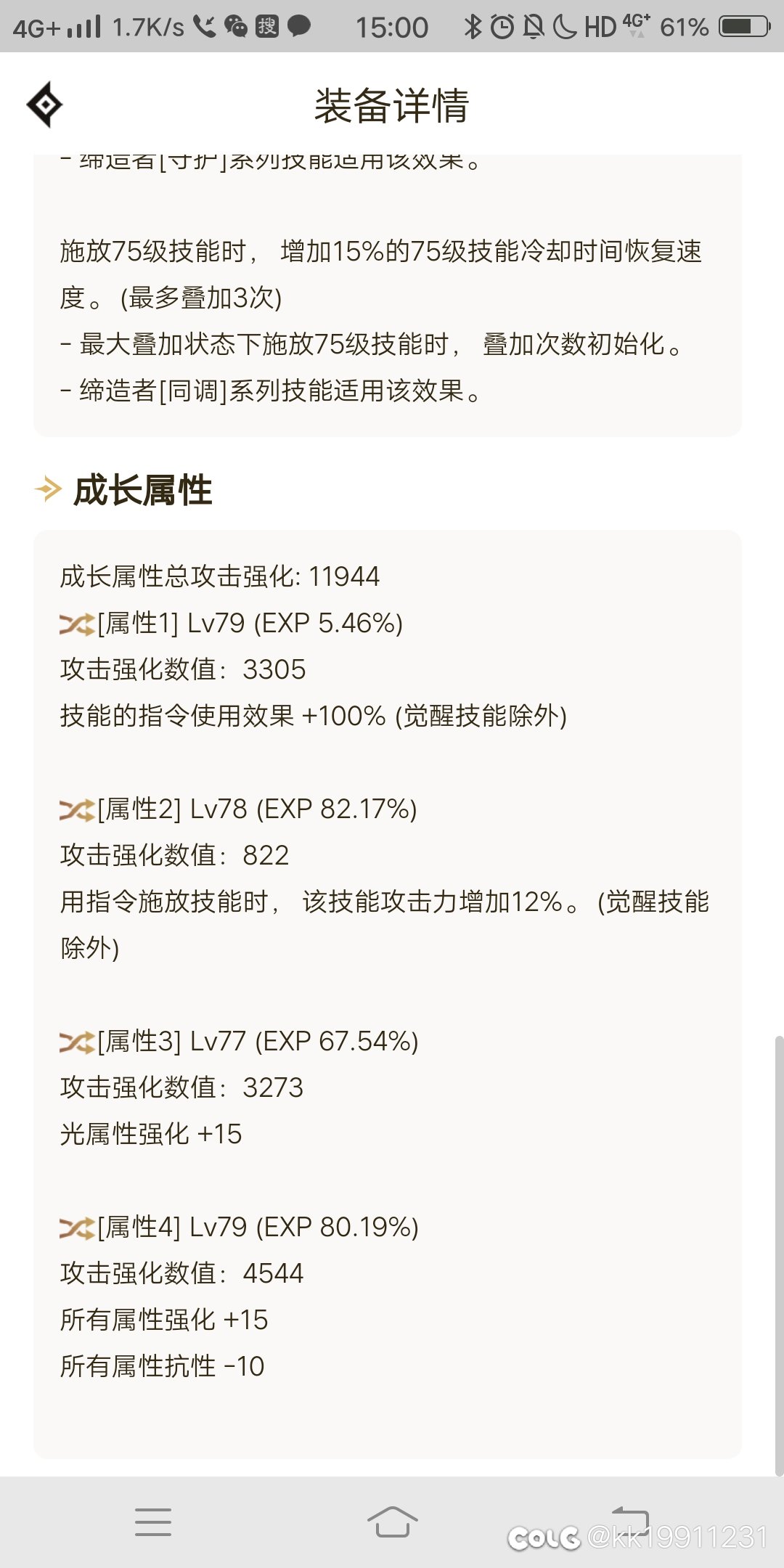
Task: Open the Android menu navigation button
Action: 153,1522
